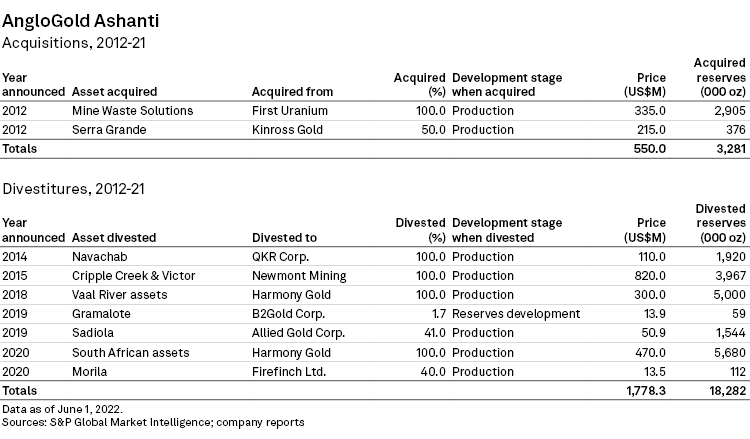This screenshot has width=750, height=439.
Task: Click the S&P Global Market Intelligence source line
Action: (153, 423)
